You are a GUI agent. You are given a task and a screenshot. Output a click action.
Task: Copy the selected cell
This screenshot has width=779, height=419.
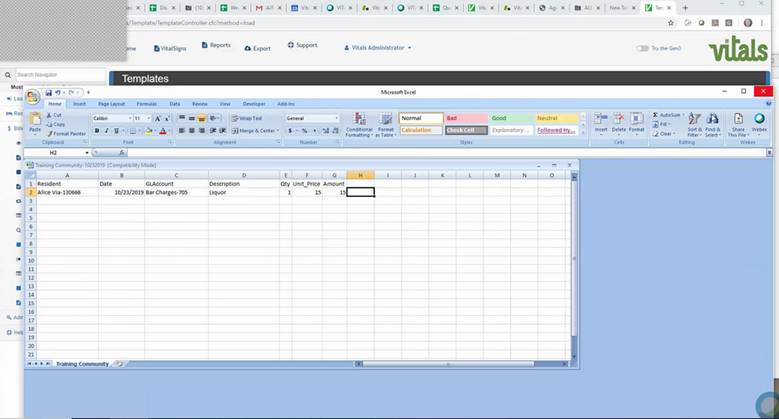[x=56, y=124]
